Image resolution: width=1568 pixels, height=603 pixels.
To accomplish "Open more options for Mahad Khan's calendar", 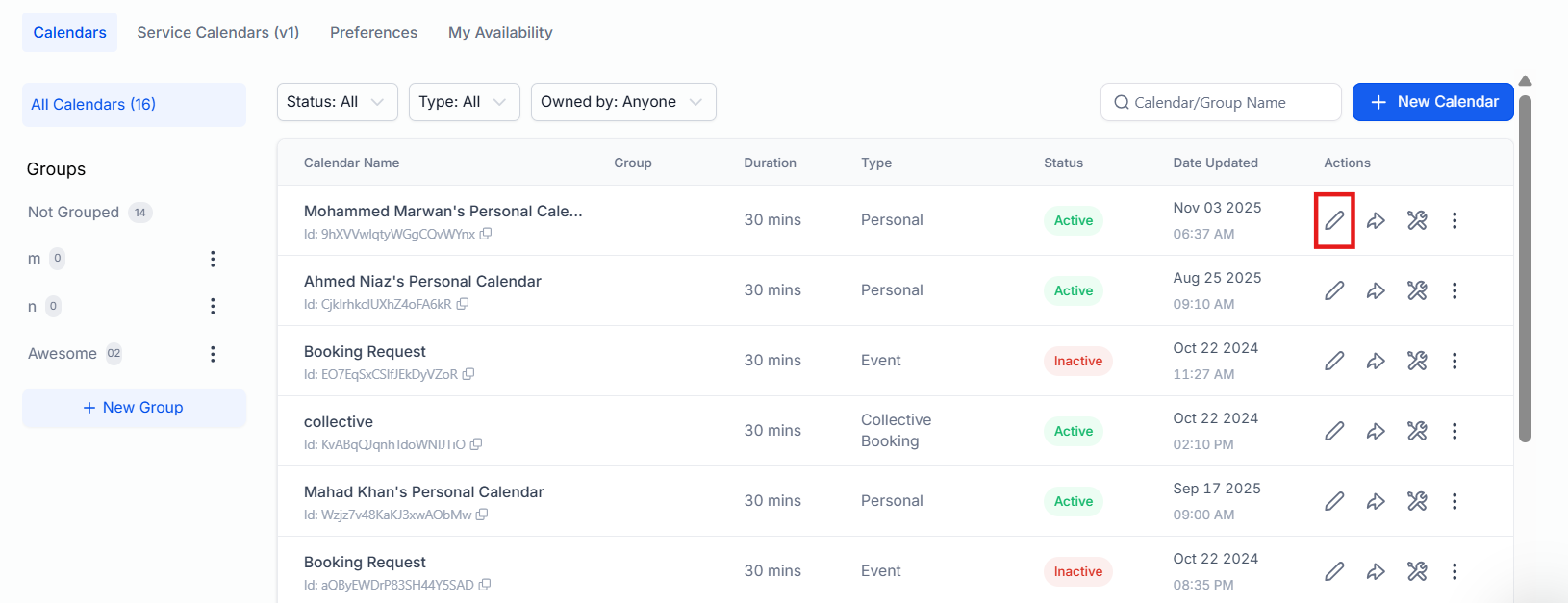I will coord(1454,501).
